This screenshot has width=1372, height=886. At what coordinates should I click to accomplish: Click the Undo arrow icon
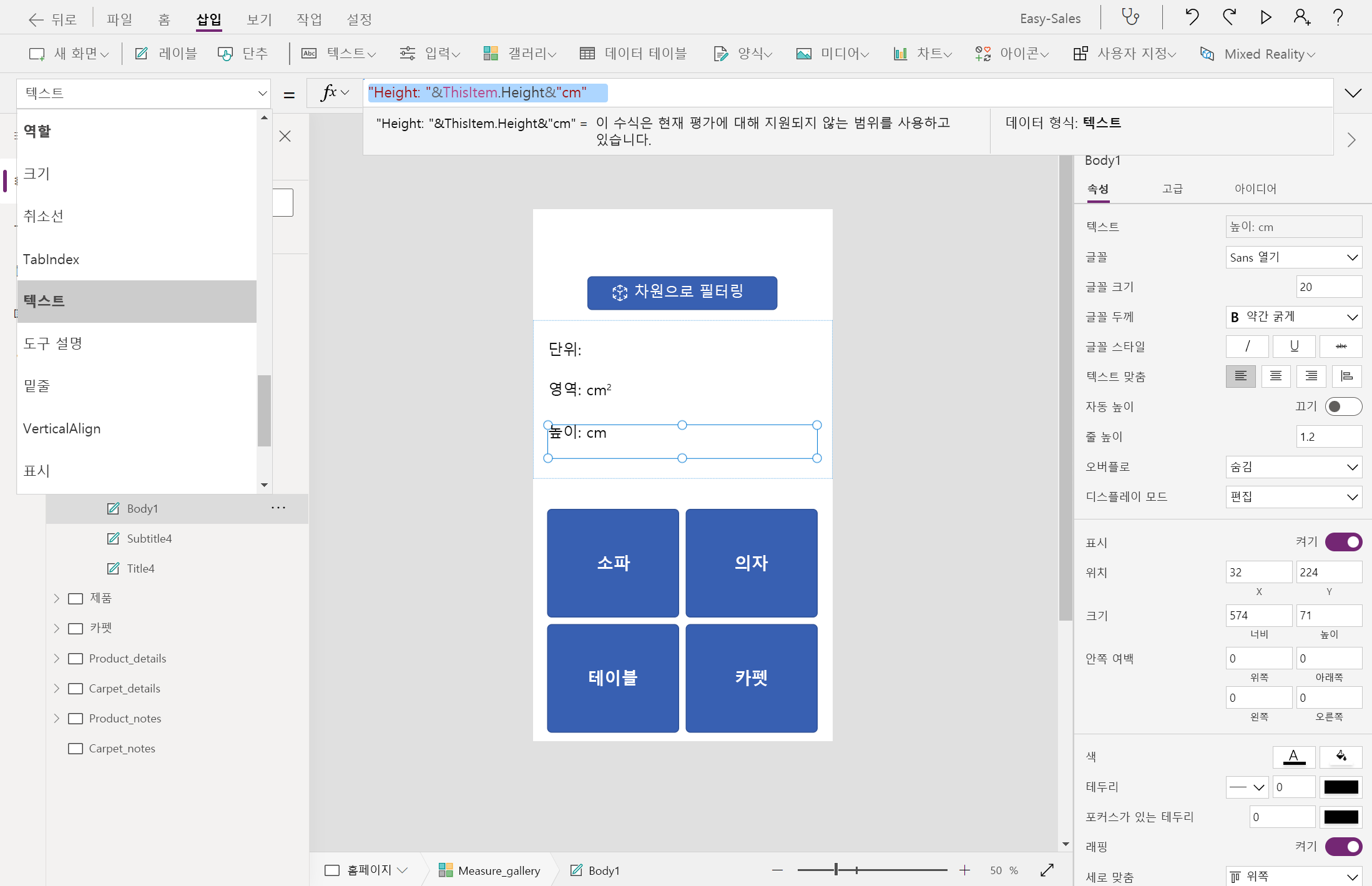pyautogui.click(x=1192, y=17)
